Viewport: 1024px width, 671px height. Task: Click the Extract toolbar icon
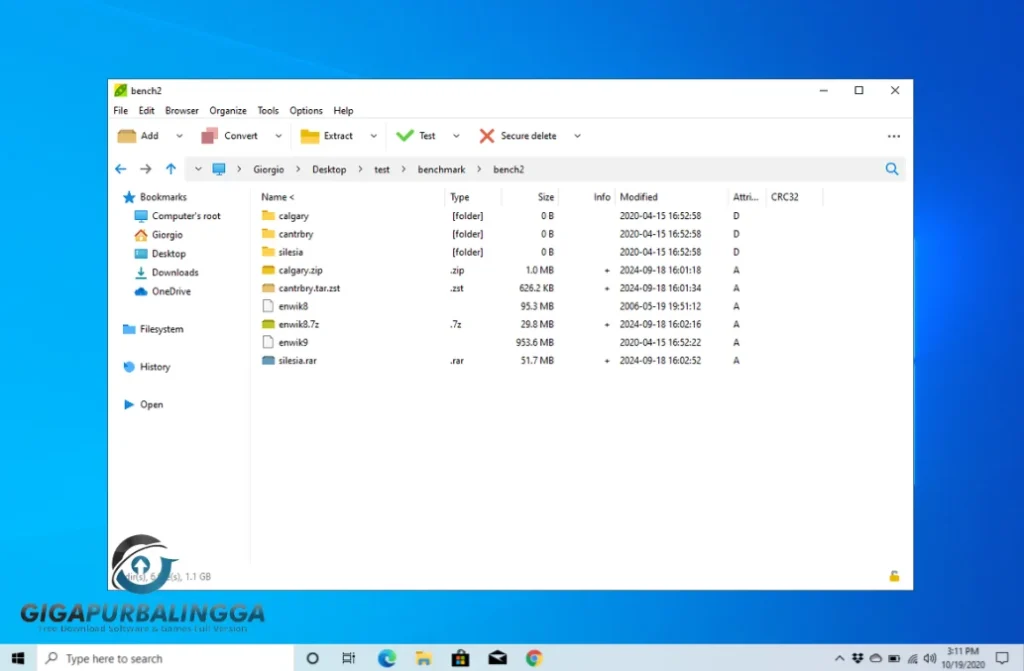(310, 136)
